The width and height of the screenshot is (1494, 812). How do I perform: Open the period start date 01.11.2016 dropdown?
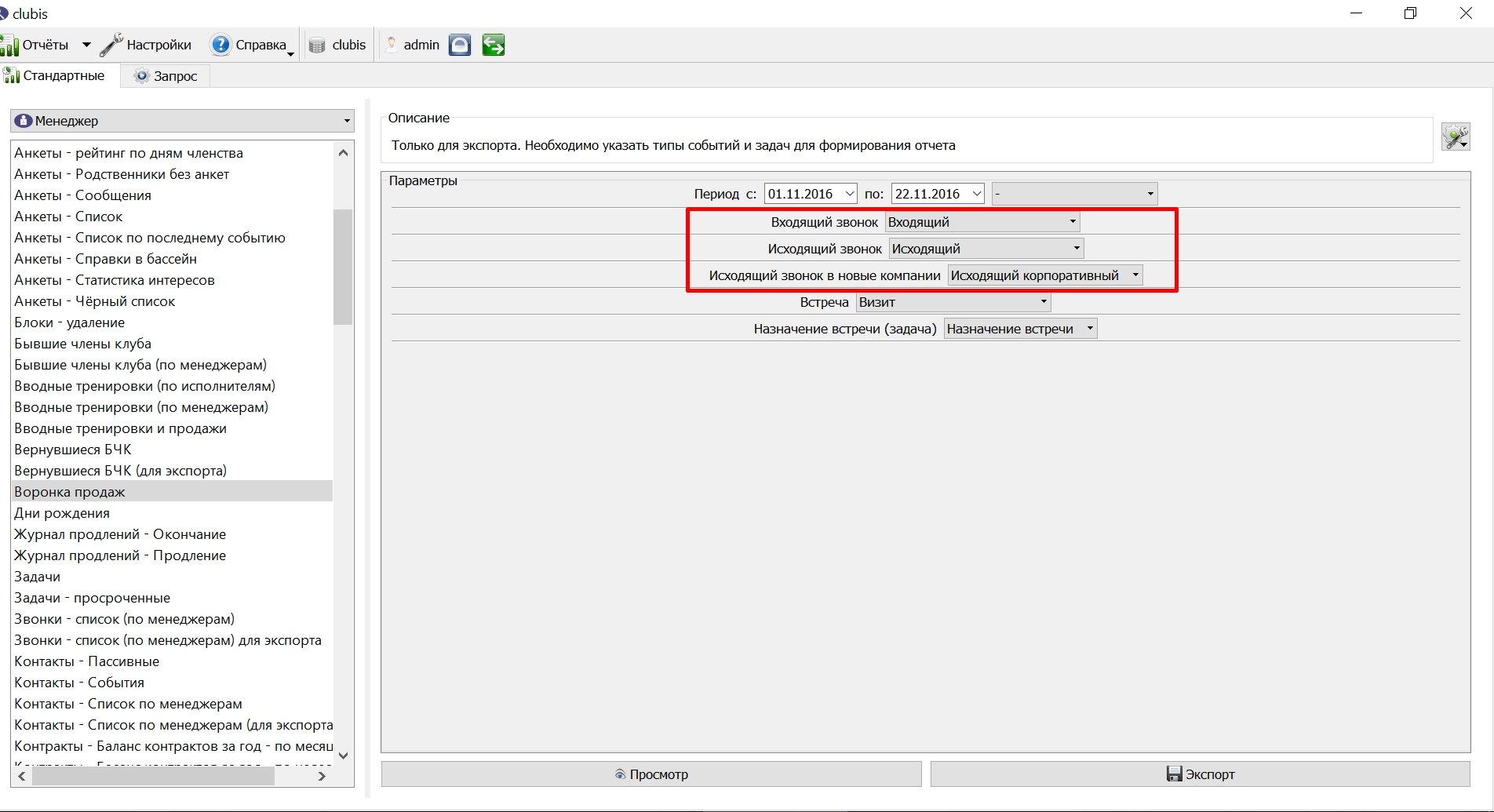[x=850, y=194]
